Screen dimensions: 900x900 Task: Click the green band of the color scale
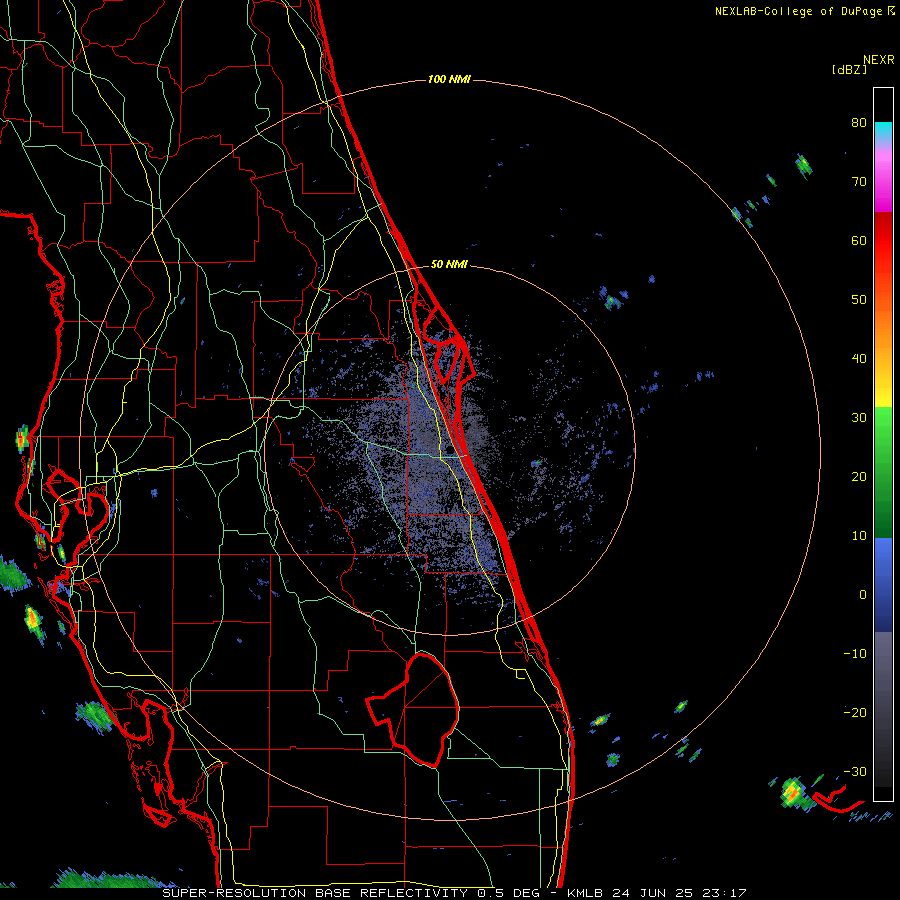[883, 472]
